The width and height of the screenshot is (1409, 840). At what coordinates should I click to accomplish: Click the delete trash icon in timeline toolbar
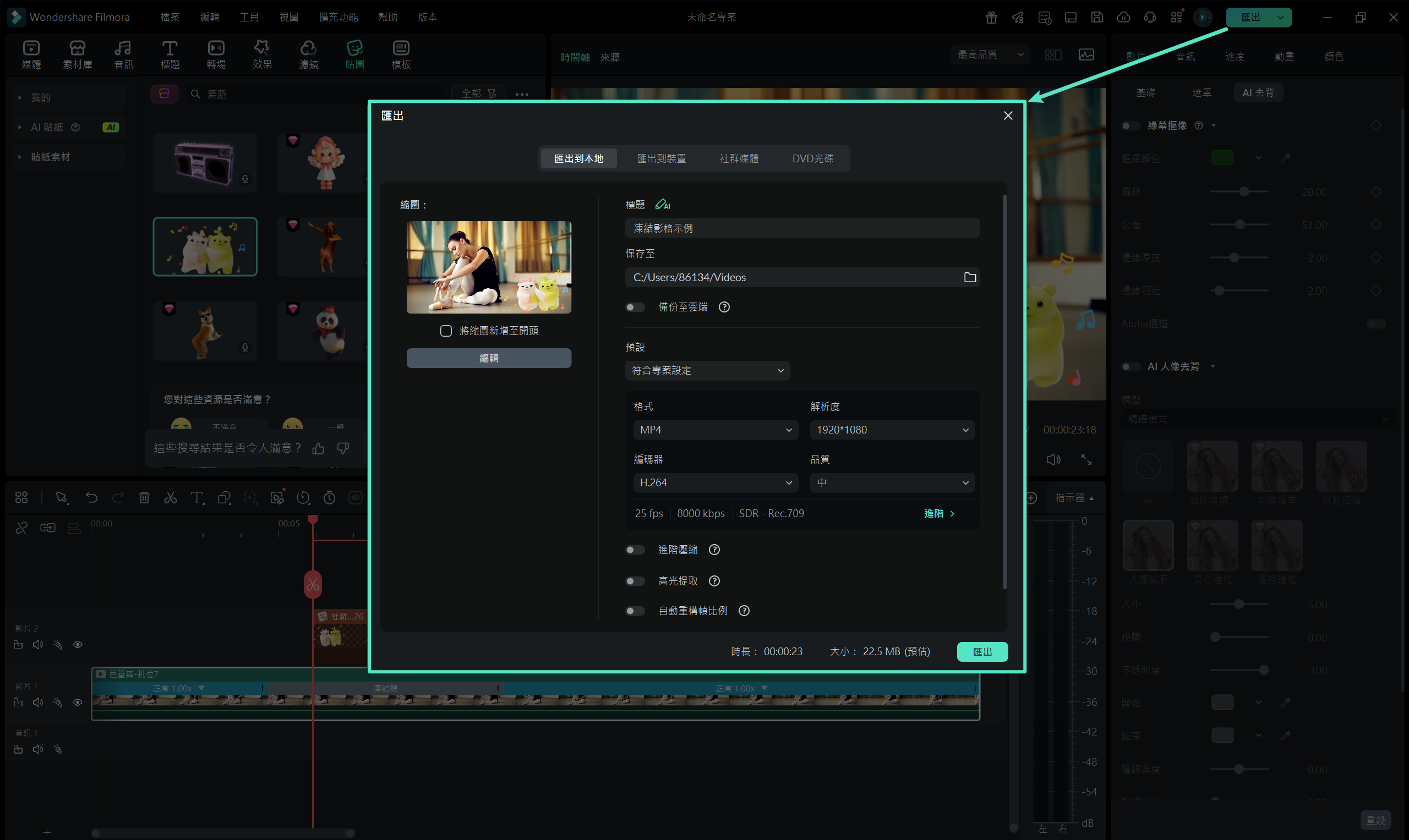click(144, 497)
